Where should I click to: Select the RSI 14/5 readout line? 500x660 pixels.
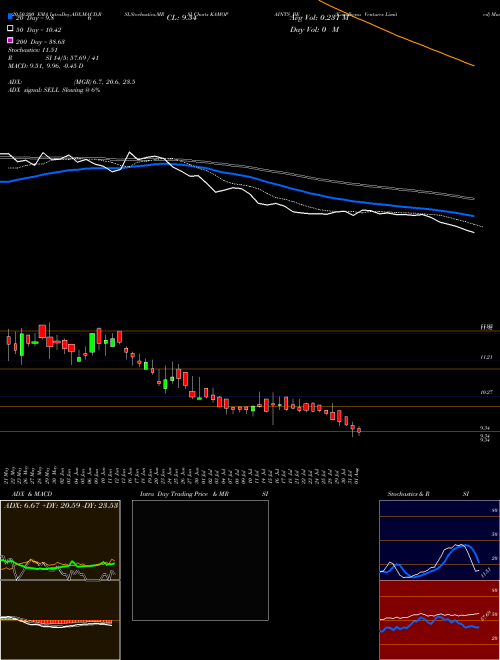click(x=53, y=58)
